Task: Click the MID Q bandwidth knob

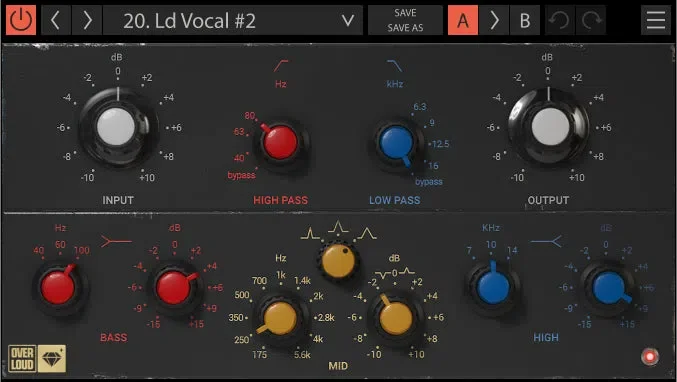Action: coord(338,260)
